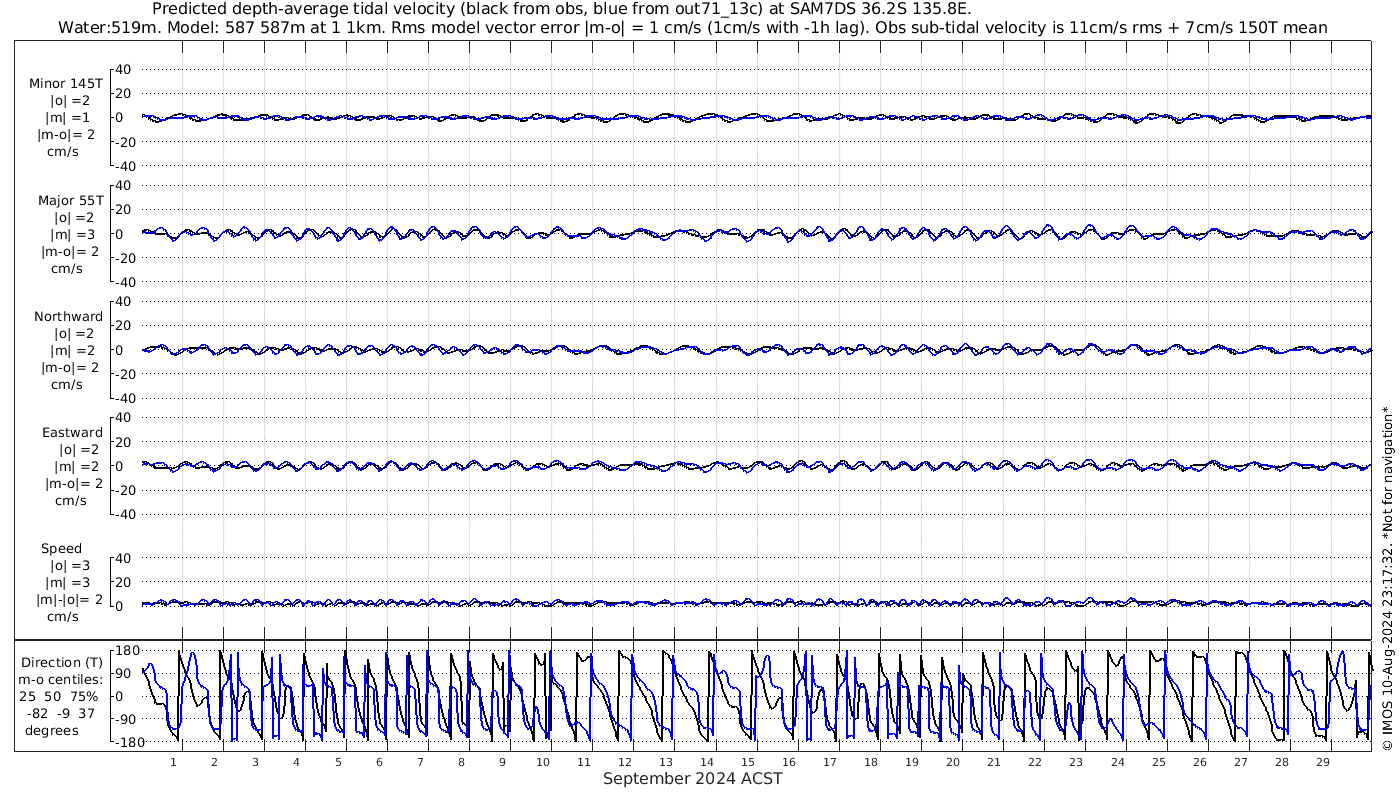This screenshot has width=1400, height=800.
Task: Click day '19' on the date axis
Action: (912, 762)
